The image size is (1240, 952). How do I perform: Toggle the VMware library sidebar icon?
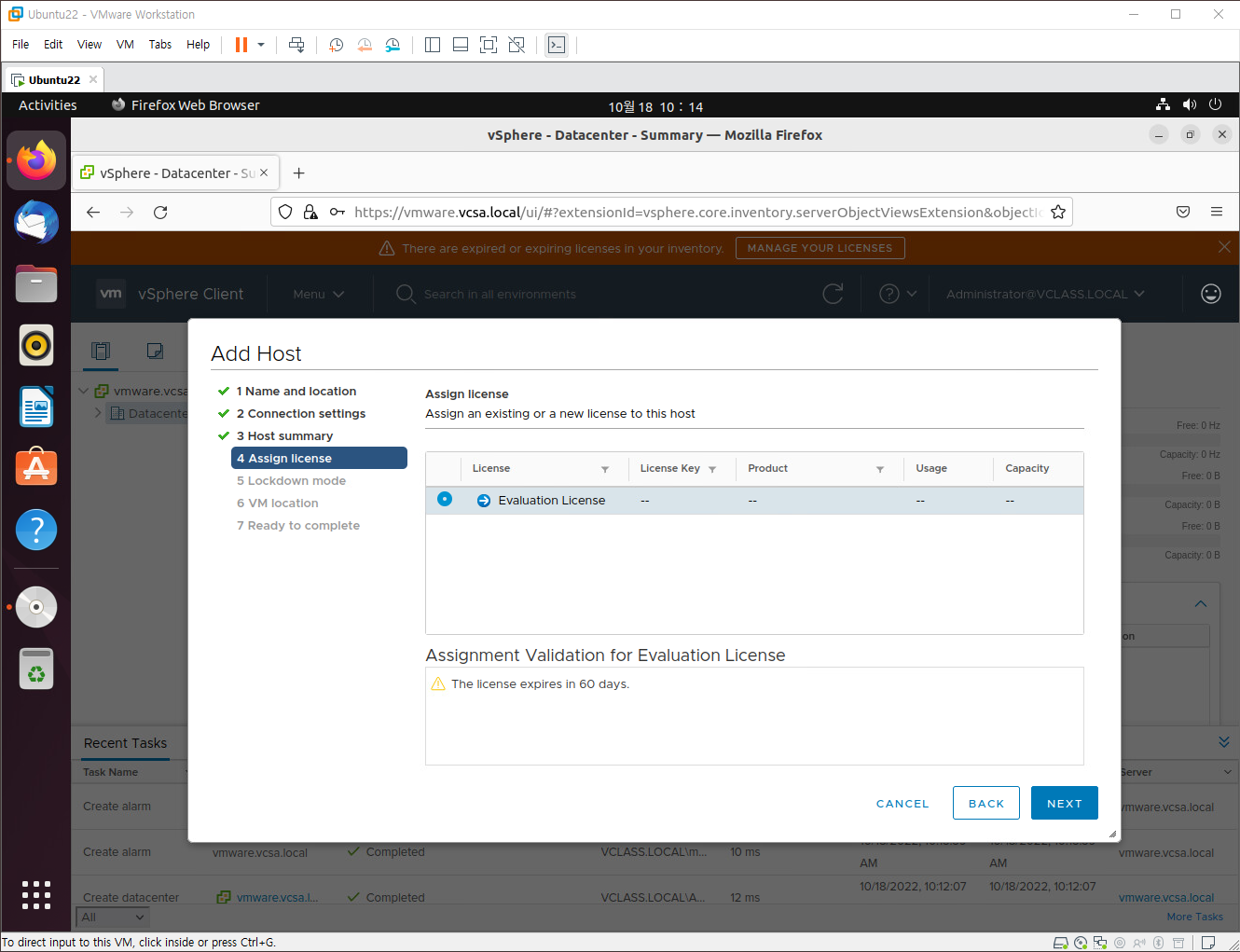[433, 45]
